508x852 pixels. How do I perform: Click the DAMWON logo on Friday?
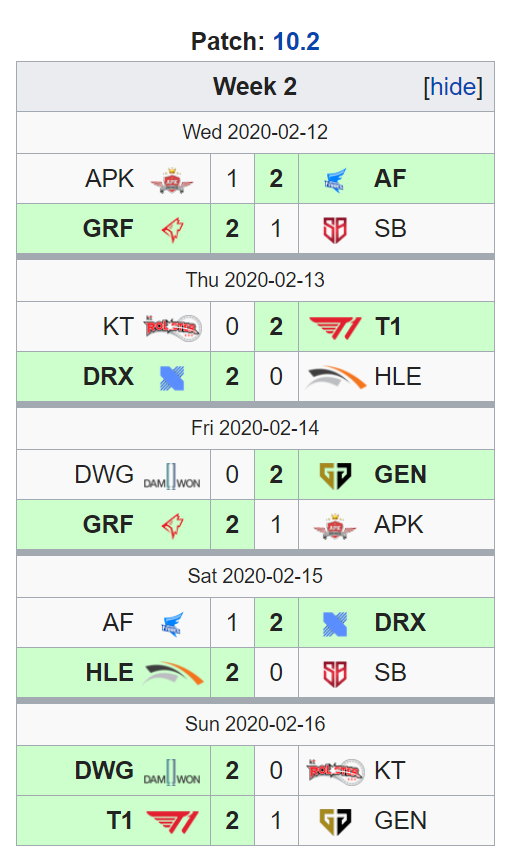click(172, 475)
